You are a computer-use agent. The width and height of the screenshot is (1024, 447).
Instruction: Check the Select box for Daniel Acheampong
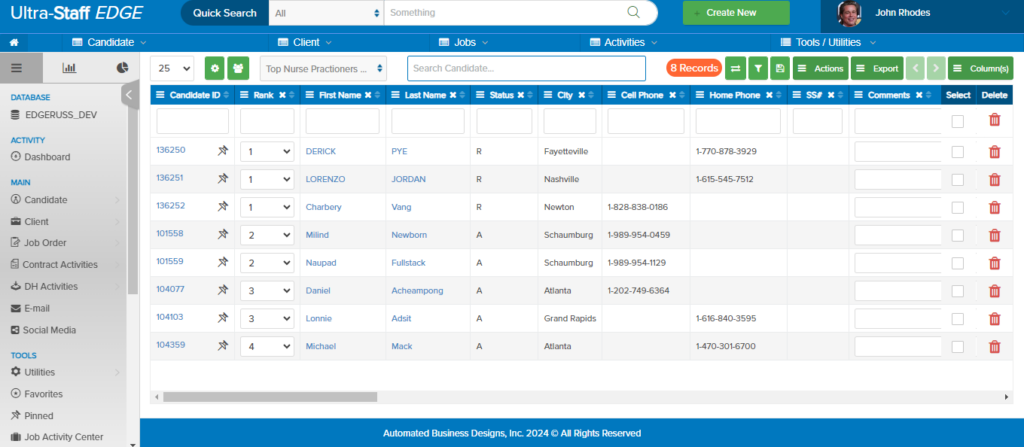(957, 291)
